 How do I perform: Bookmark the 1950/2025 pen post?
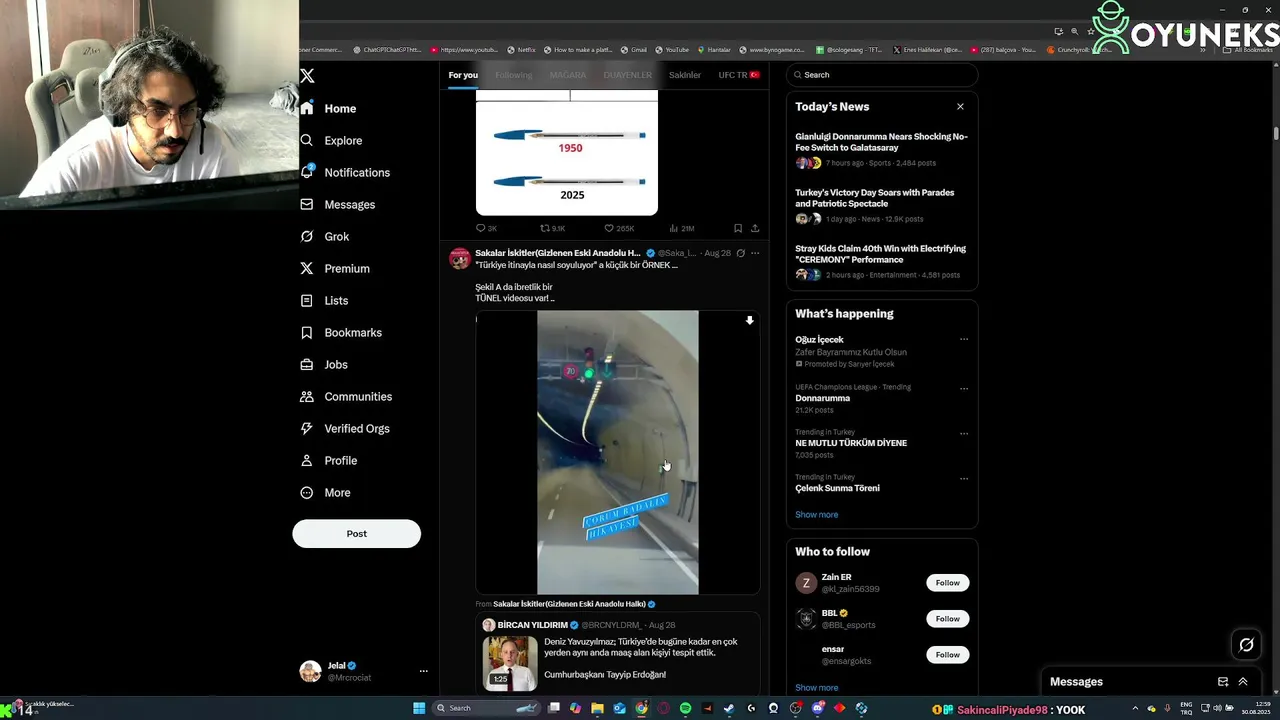pyautogui.click(x=738, y=228)
